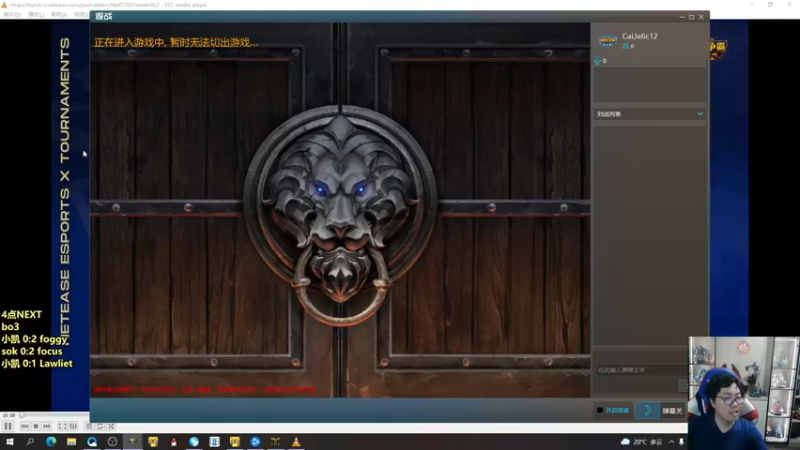Skip to previous media in VLC

pos(24,427)
